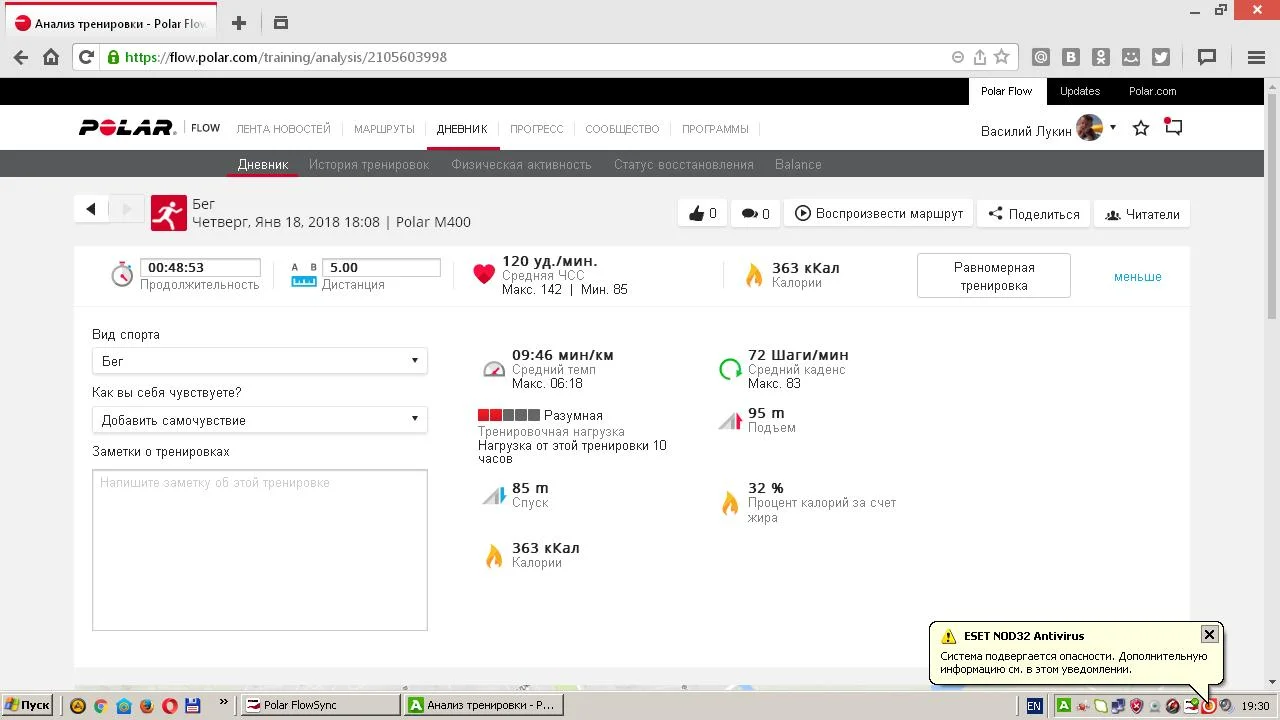Click inside the training notes text area
Screen dimensions: 1280x720
click(x=259, y=550)
